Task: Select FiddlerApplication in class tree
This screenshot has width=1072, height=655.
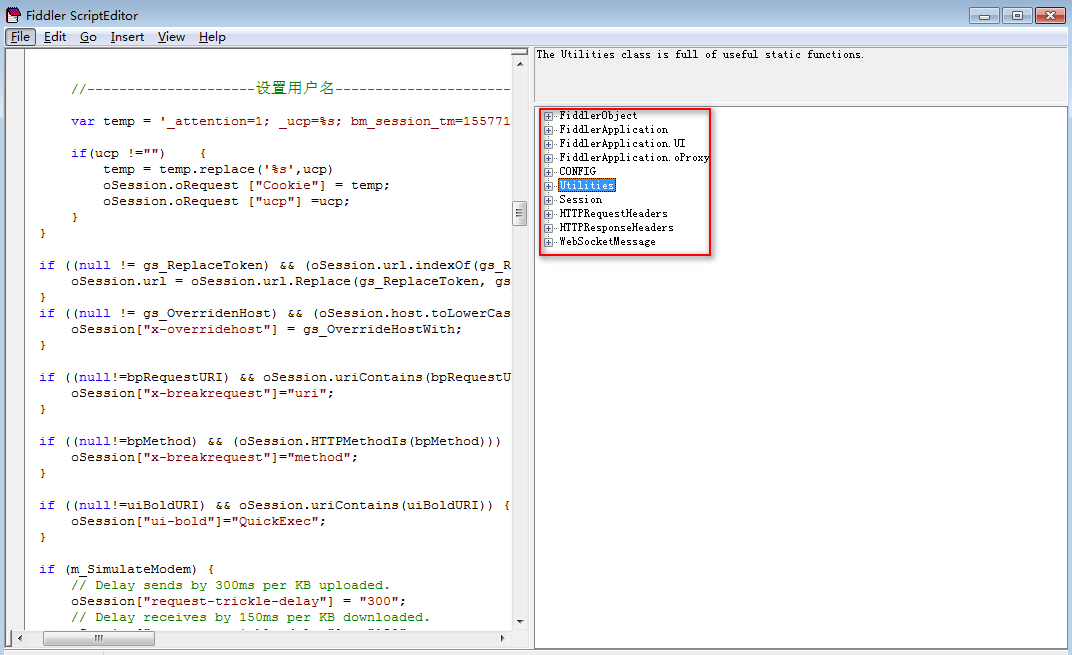Action: [613, 129]
